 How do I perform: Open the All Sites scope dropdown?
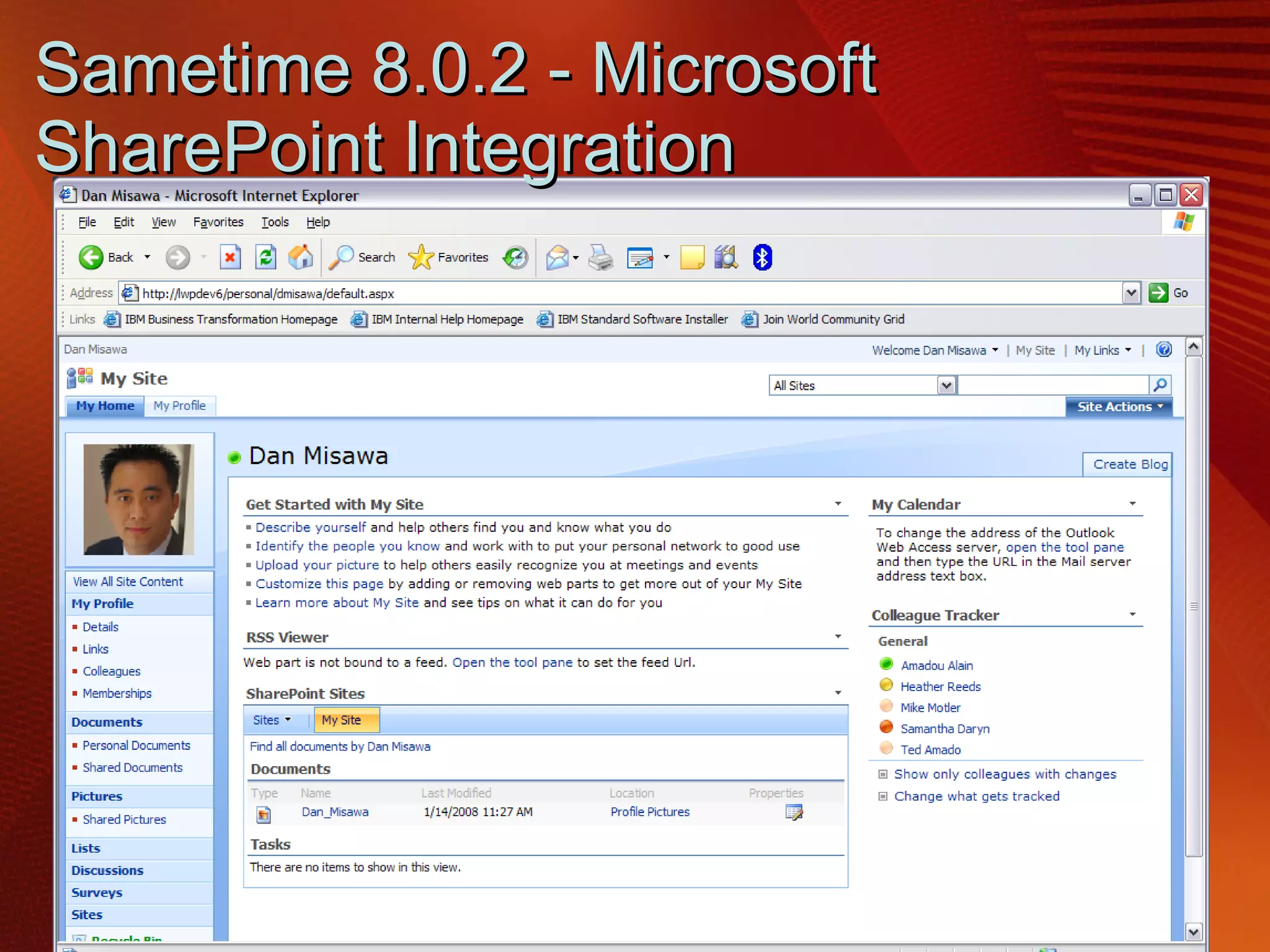[x=946, y=386]
